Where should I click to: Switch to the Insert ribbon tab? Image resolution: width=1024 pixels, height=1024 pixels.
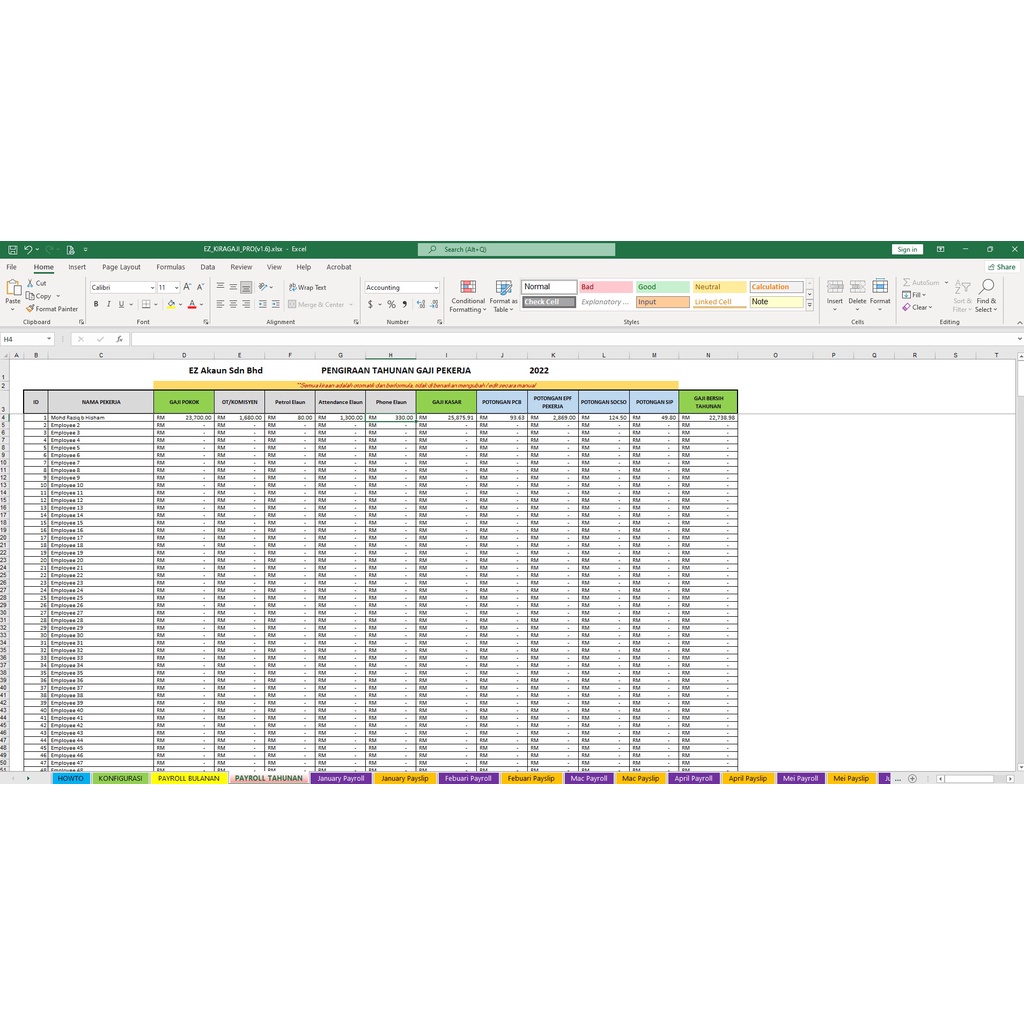pos(77,267)
